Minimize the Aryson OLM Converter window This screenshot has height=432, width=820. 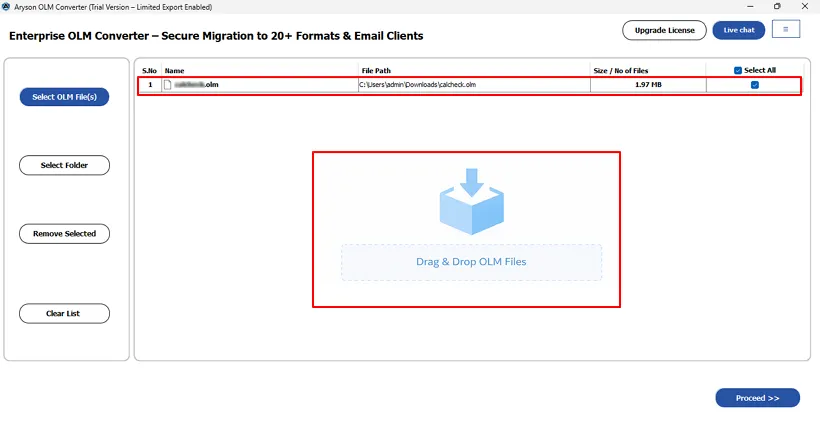tap(750, 6)
